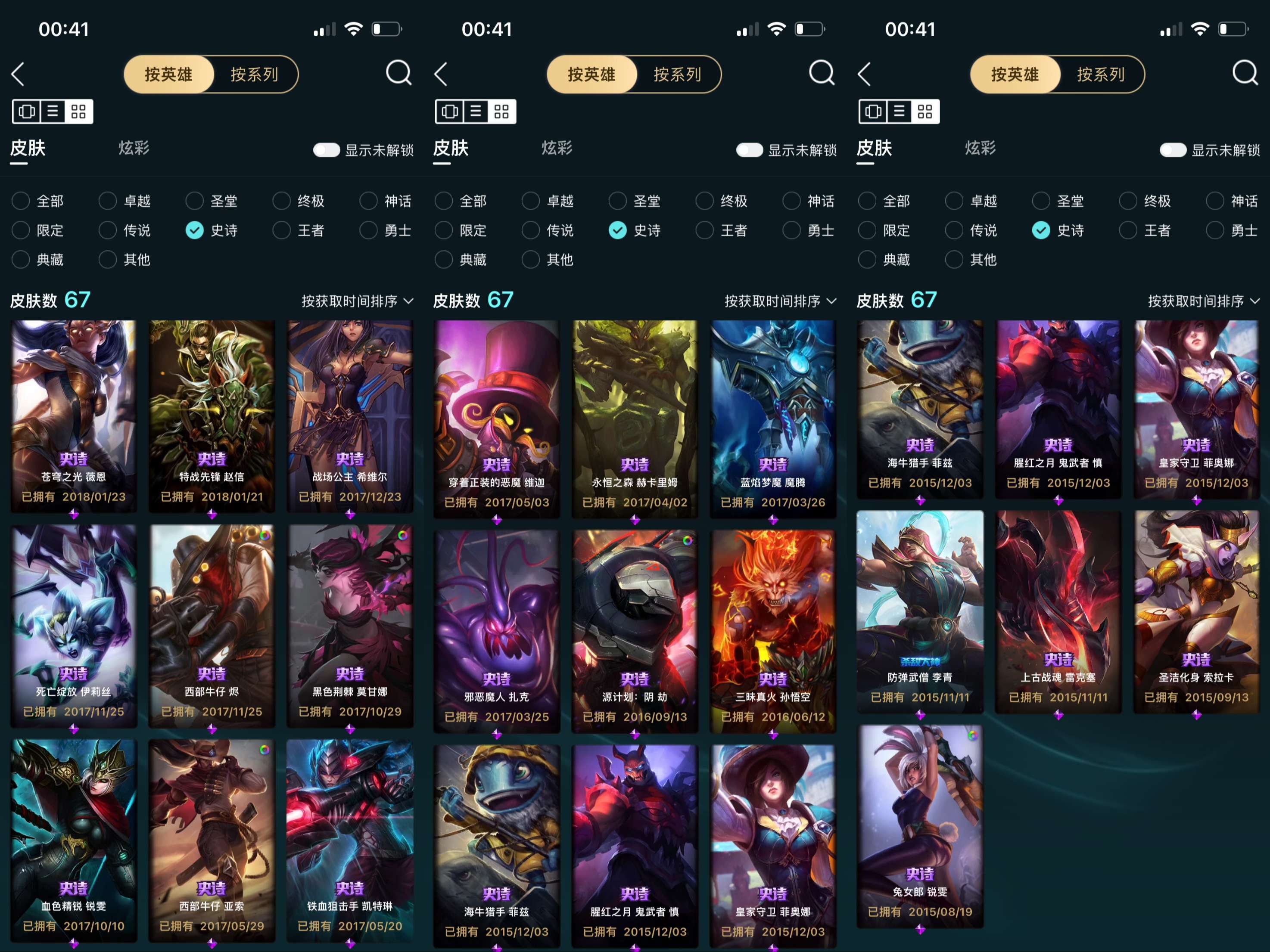
Task: Expand 按获取时间排序 sort dropdown in the rightmost screen
Action: click(1203, 301)
